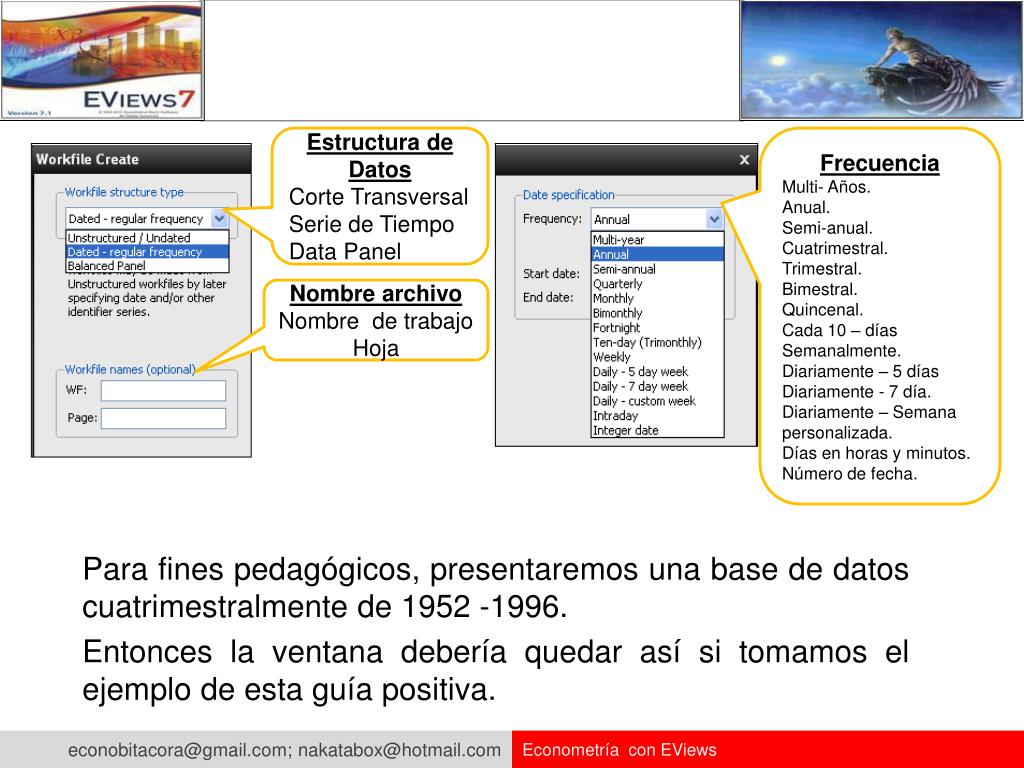Viewport: 1024px width, 768px height.
Task: Select Fortnight frequency
Action: (658, 328)
